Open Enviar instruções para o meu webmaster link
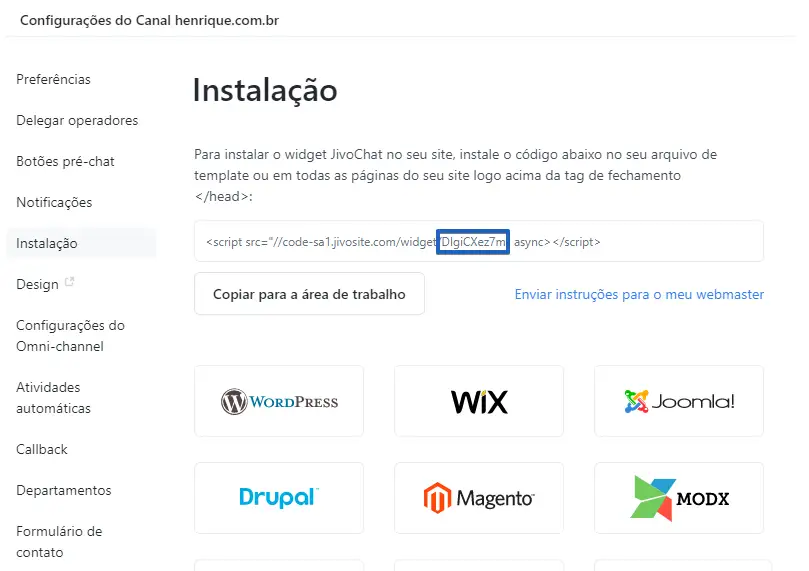The height and width of the screenshot is (571, 809). [639, 294]
